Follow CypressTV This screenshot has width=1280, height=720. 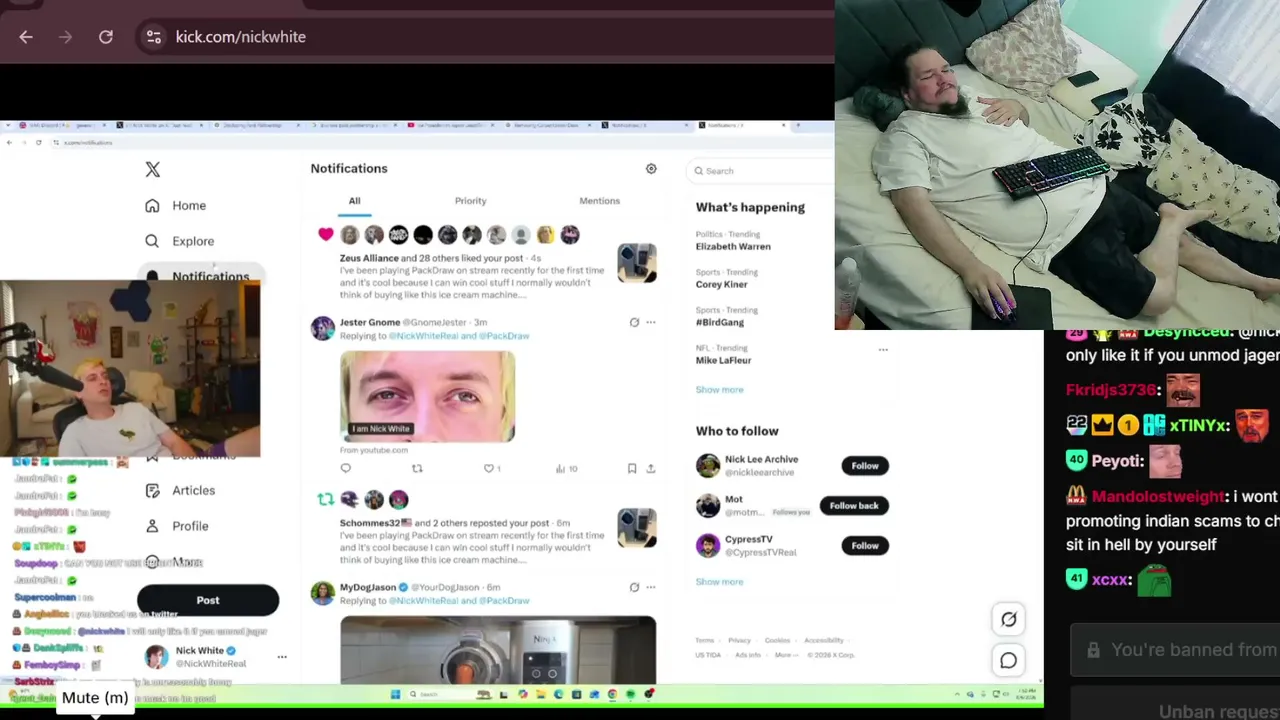coord(865,546)
